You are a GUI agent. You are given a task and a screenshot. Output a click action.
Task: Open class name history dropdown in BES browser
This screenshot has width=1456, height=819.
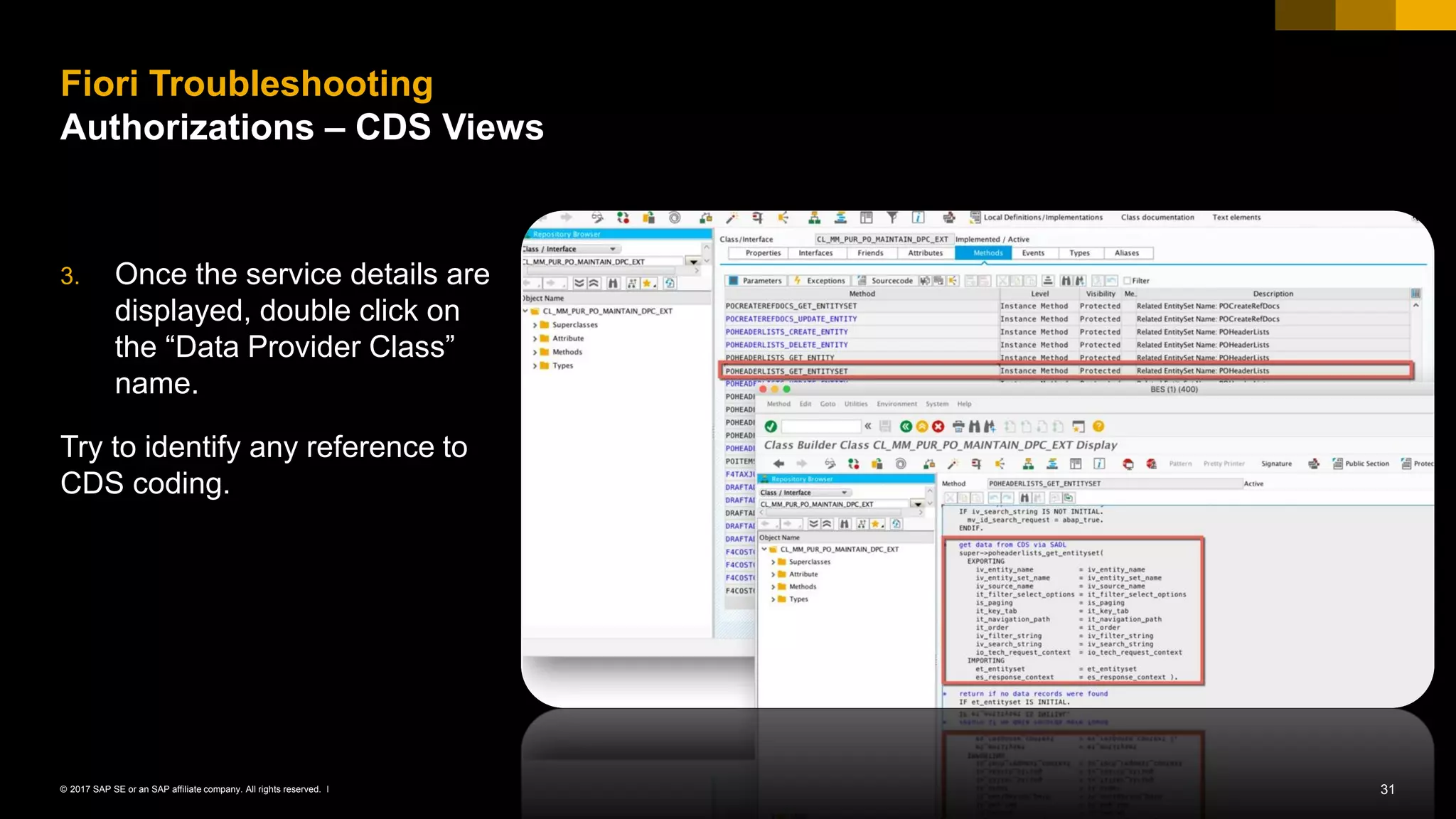[918, 504]
